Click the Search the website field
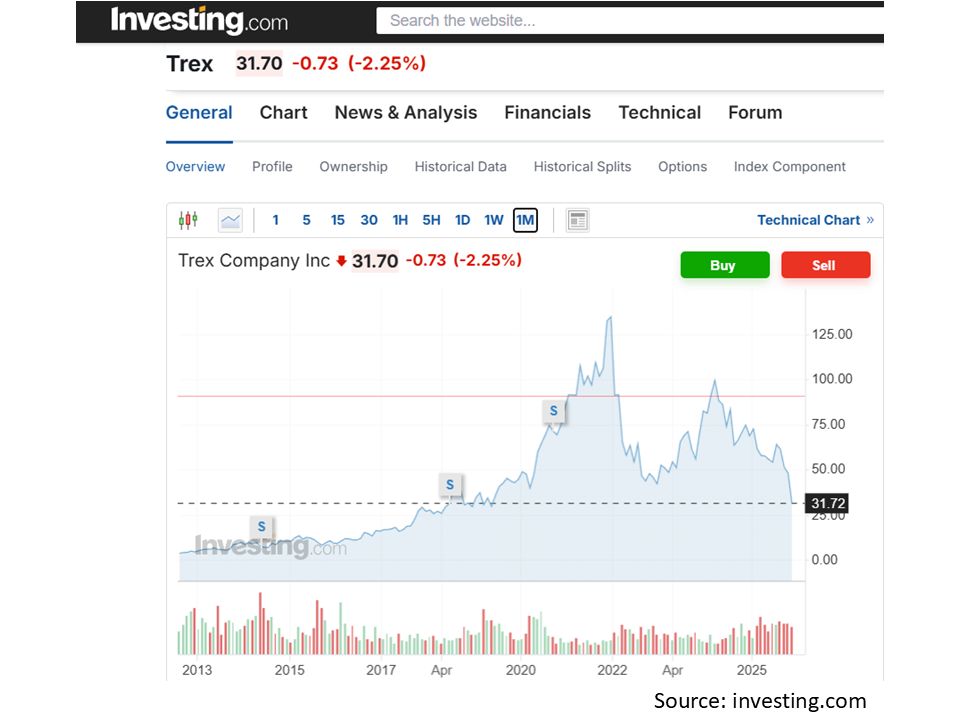This screenshot has width=960, height=720. tap(628, 20)
